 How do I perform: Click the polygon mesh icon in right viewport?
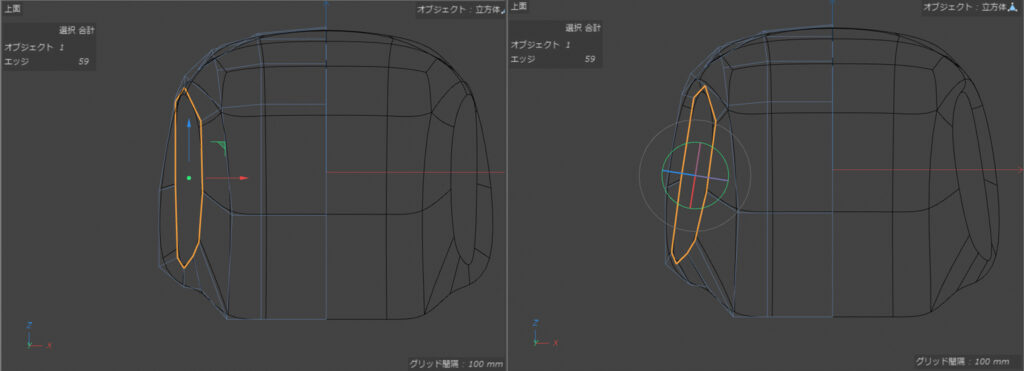[1013, 8]
